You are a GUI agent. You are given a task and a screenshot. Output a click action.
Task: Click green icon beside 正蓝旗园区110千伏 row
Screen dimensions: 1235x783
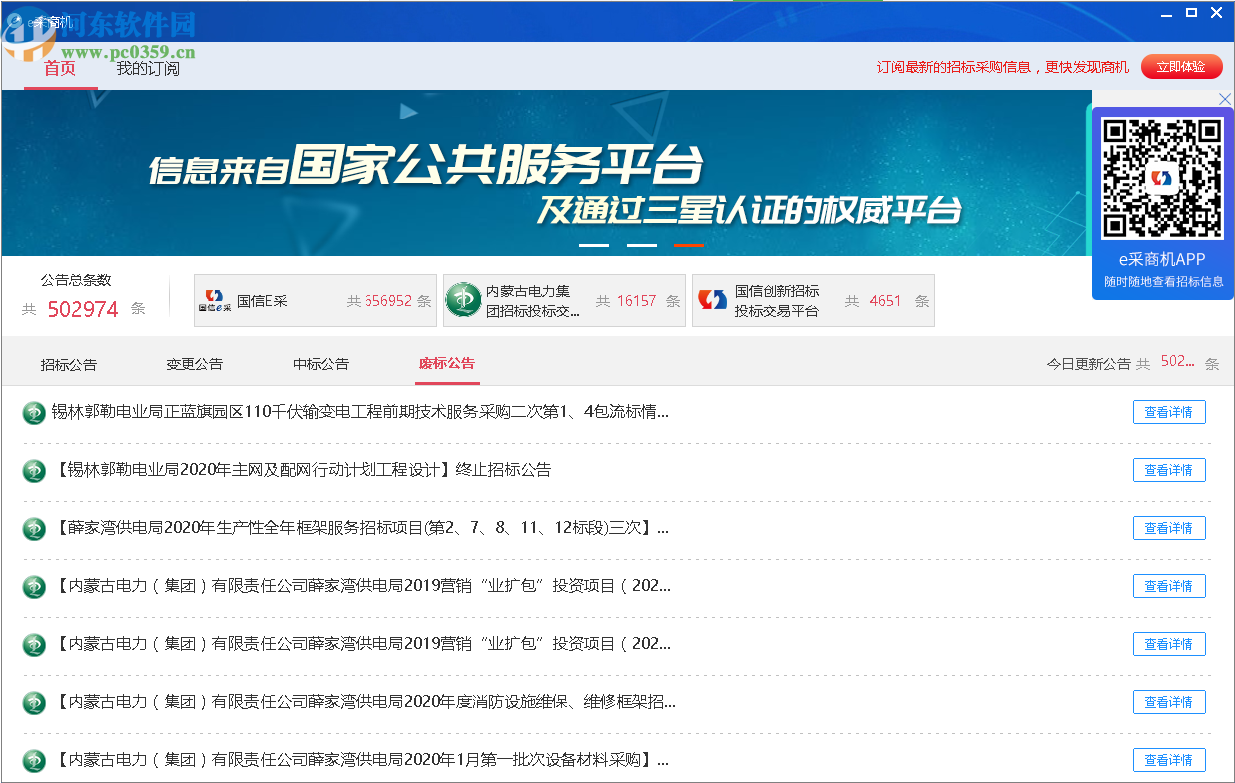tap(34, 413)
